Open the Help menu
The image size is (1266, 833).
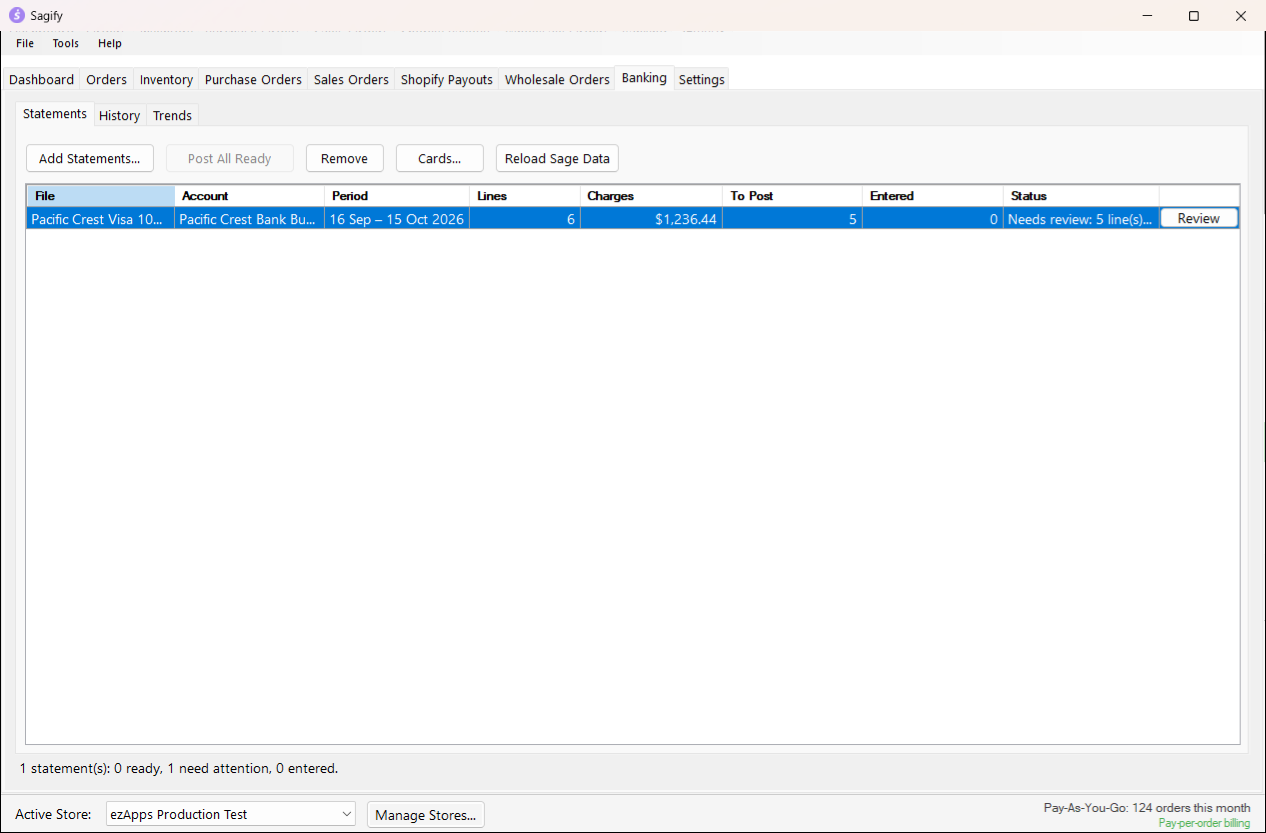[x=110, y=43]
